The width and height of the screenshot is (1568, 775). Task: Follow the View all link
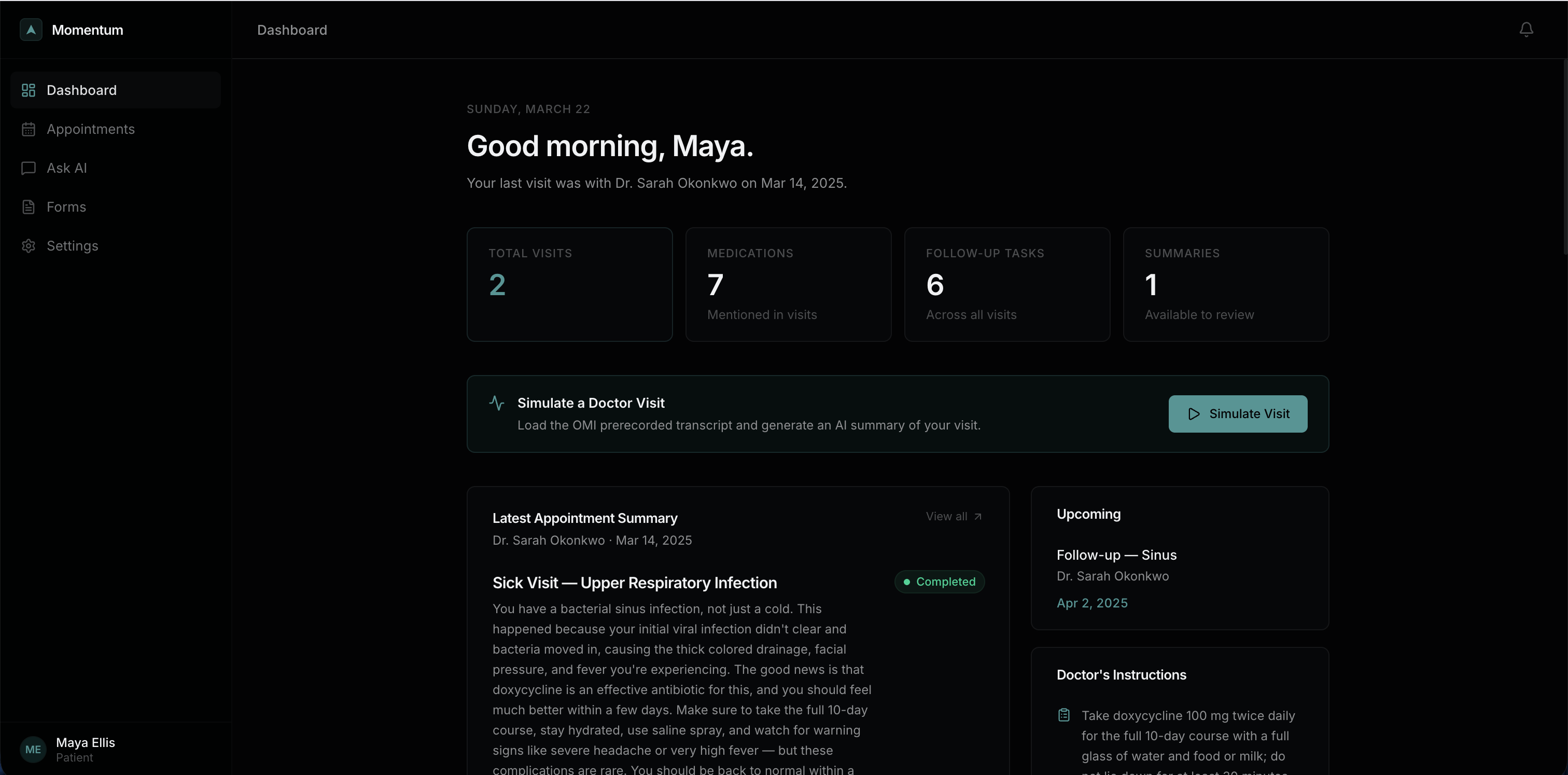953,516
